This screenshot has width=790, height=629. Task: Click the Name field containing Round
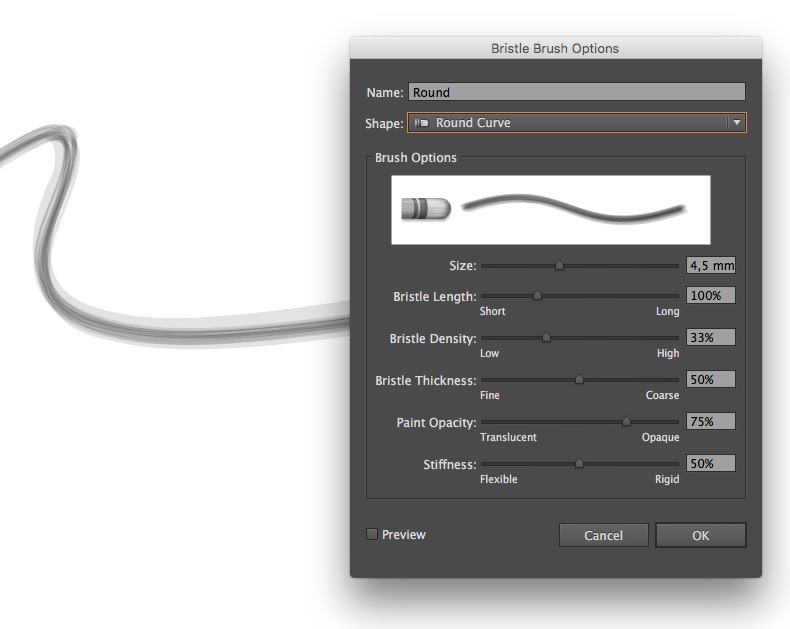point(576,92)
